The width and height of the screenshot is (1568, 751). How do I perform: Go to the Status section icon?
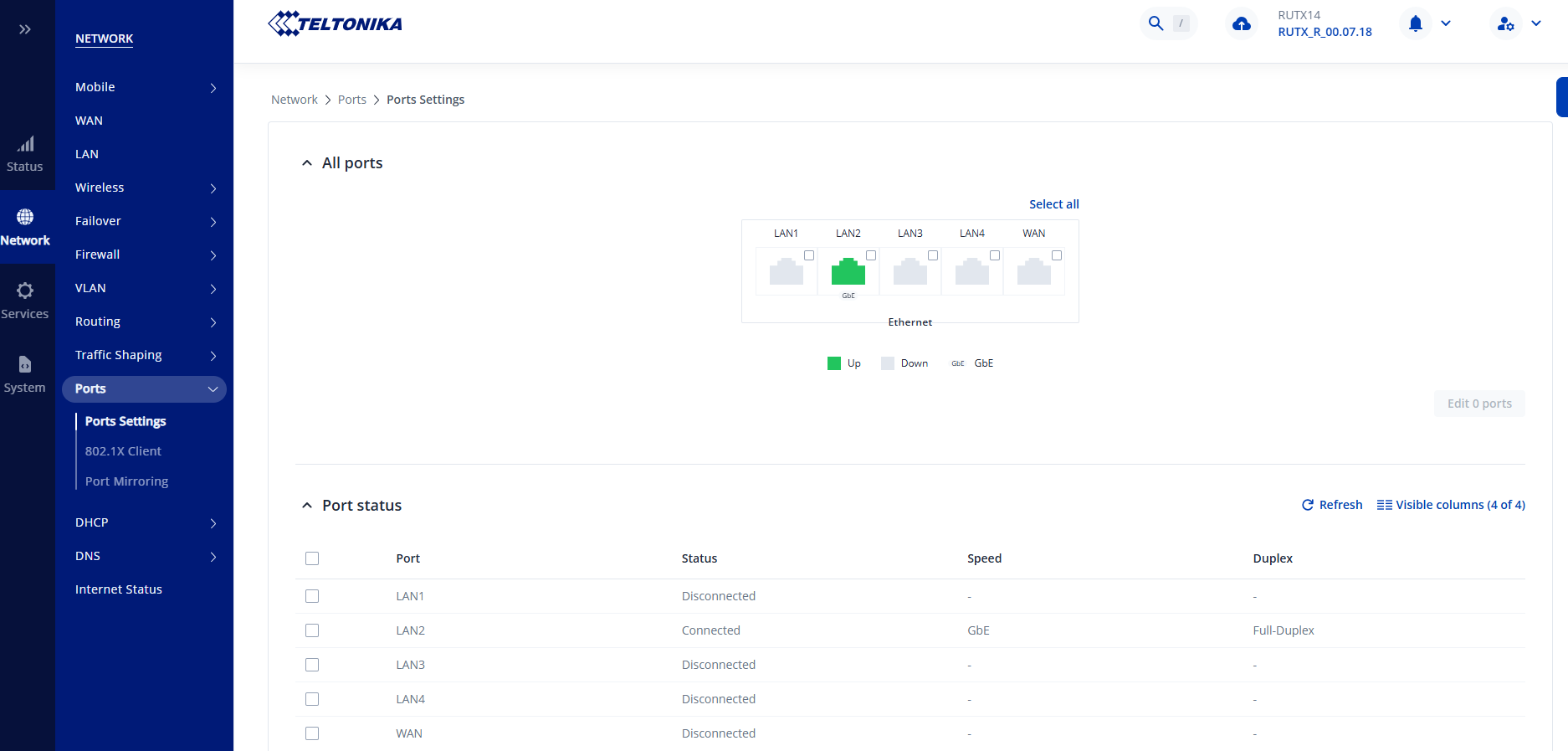(25, 154)
